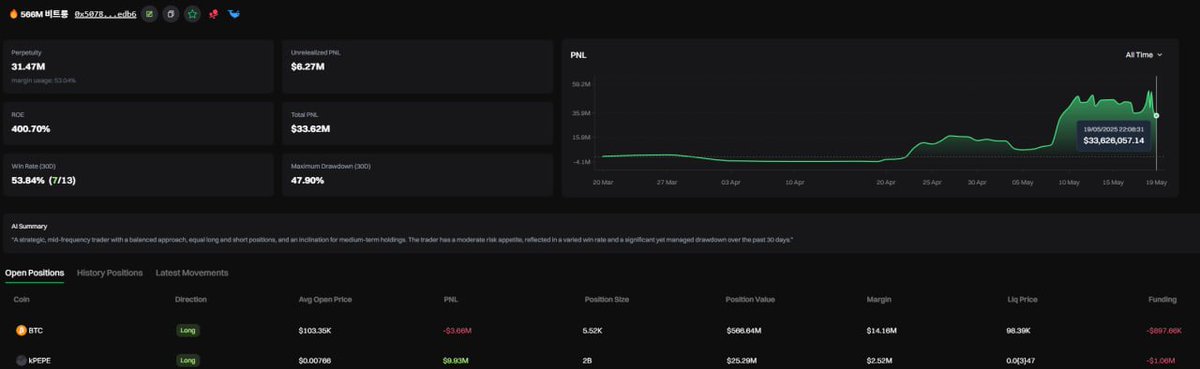Click BTC avg open price $103.35K

316,330
